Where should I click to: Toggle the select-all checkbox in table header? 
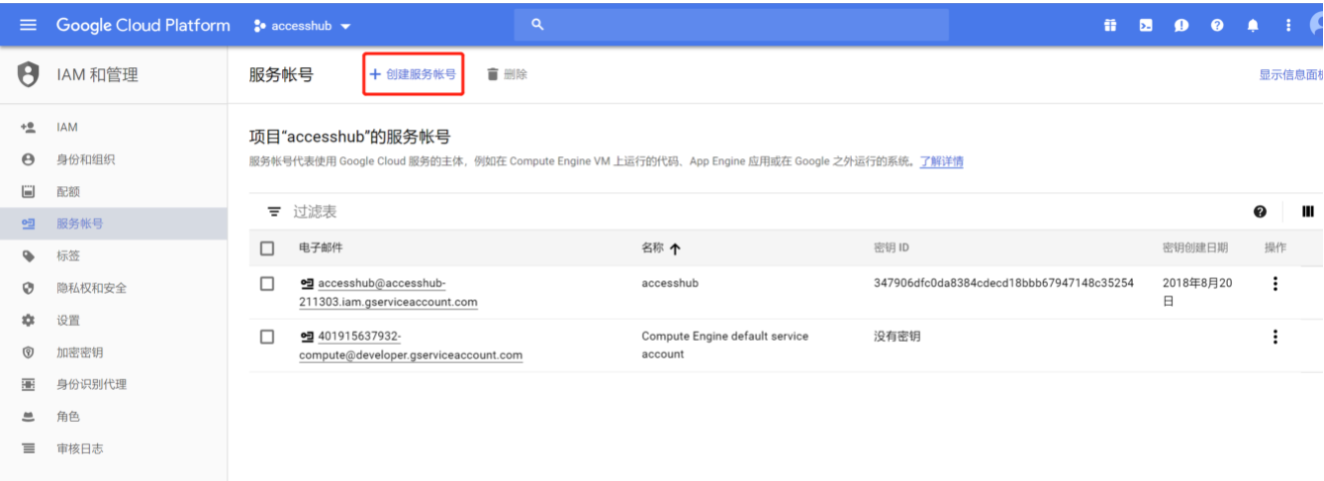267,248
